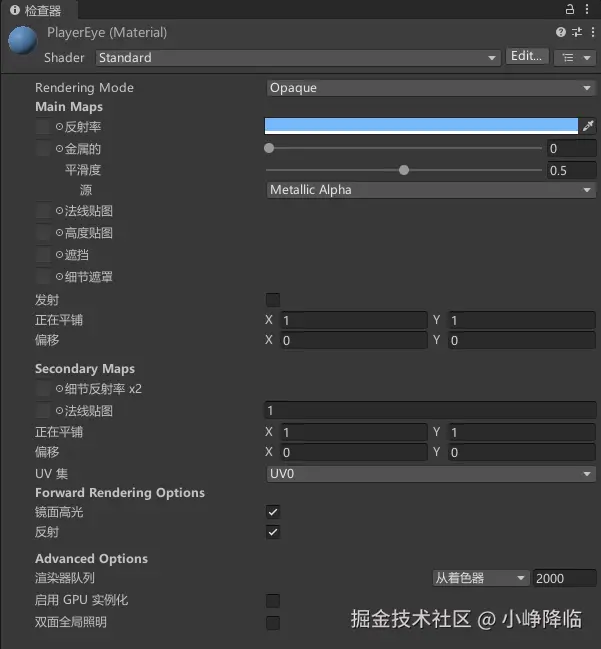The image size is (601, 649).
Task: Select the 反射率 texture slot box
Action: click(x=43, y=126)
